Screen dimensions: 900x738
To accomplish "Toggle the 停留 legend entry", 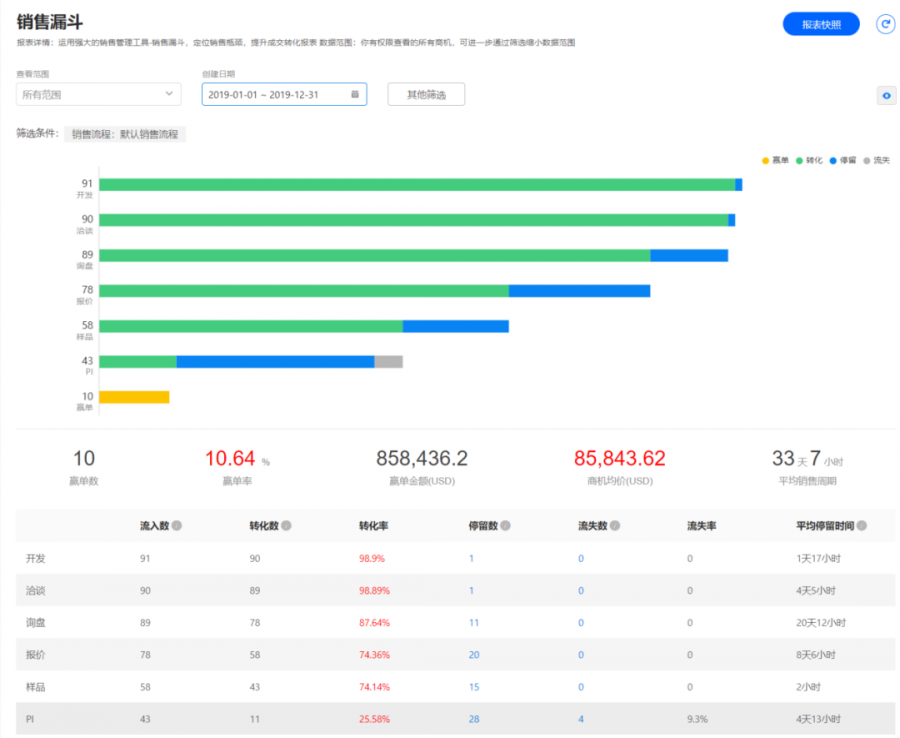I will click(843, 161).
